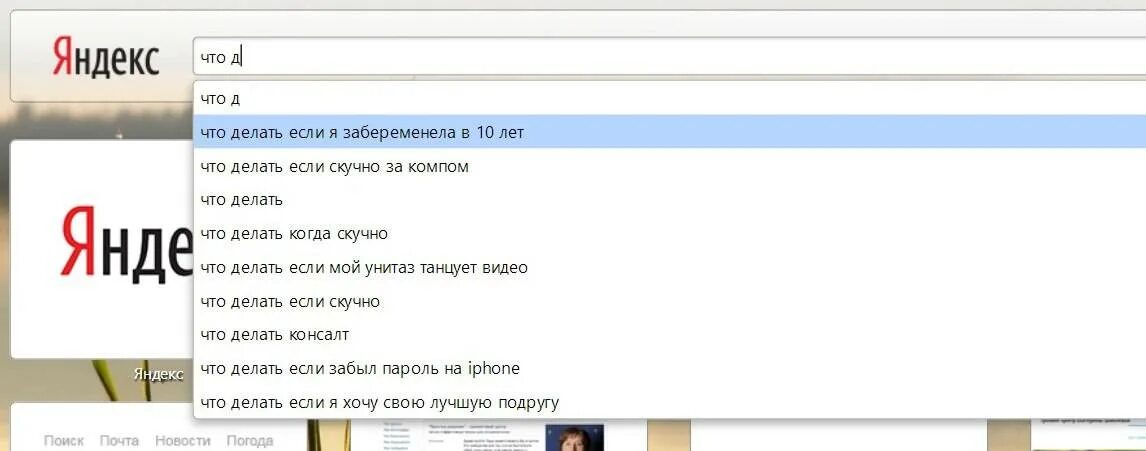Open the page thumbnail with a portrait photo
This screenshot has width=1146, height=451.
499,436
